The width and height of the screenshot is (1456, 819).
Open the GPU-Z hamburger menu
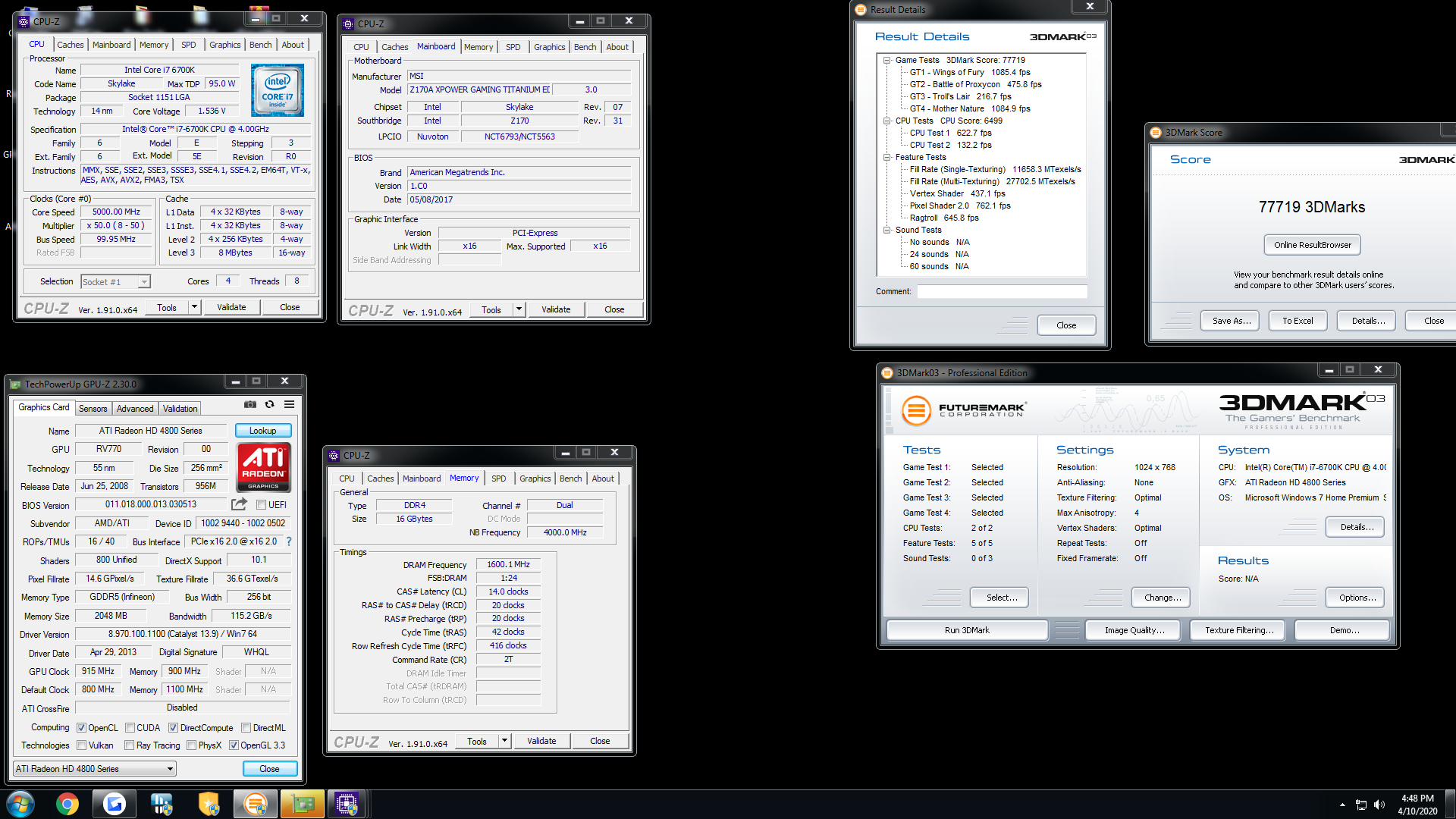[x=289, y=404]
